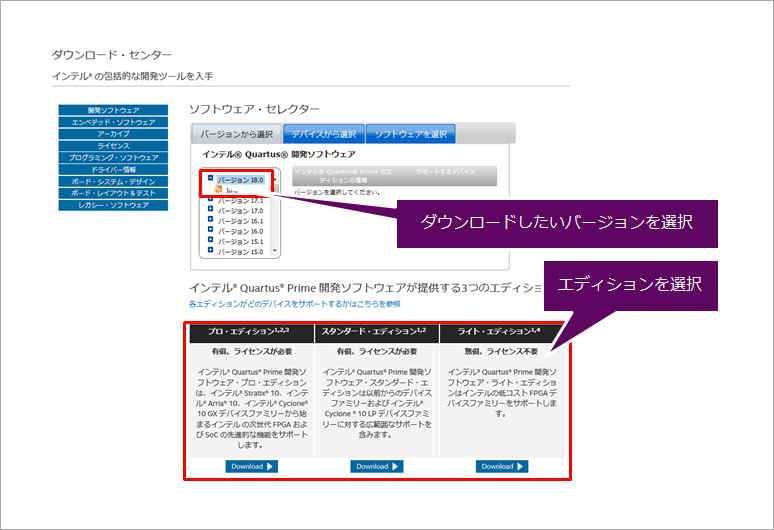Image resolution: width=774 pixels, height=530 pixels.
Task: Click the orange release icon under 18.0
Action: (x=219, y=189)
